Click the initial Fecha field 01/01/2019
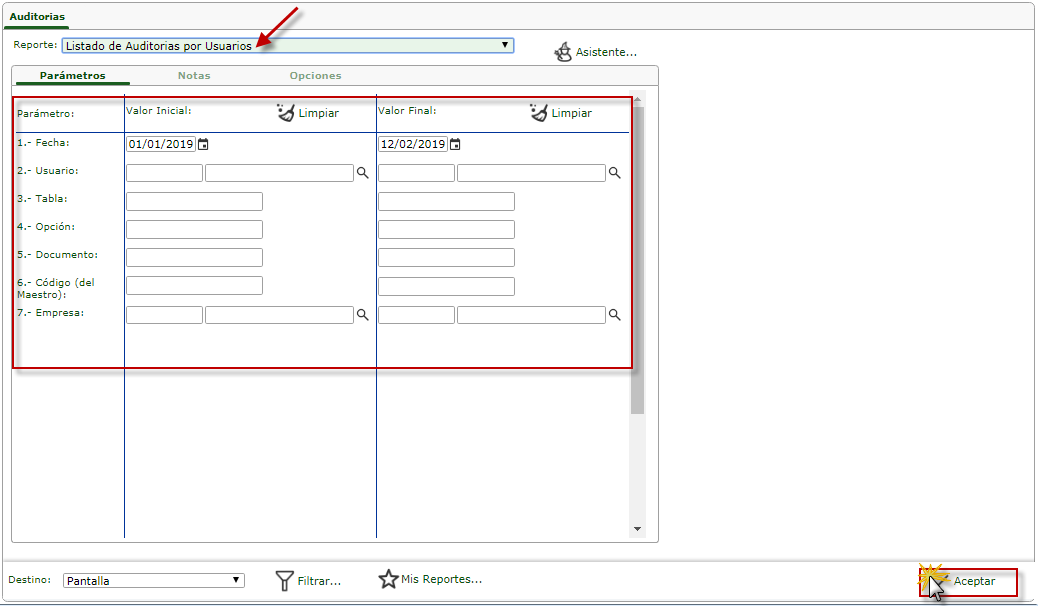This screenshot has width=1038, height=606. (x=161, y=144)
